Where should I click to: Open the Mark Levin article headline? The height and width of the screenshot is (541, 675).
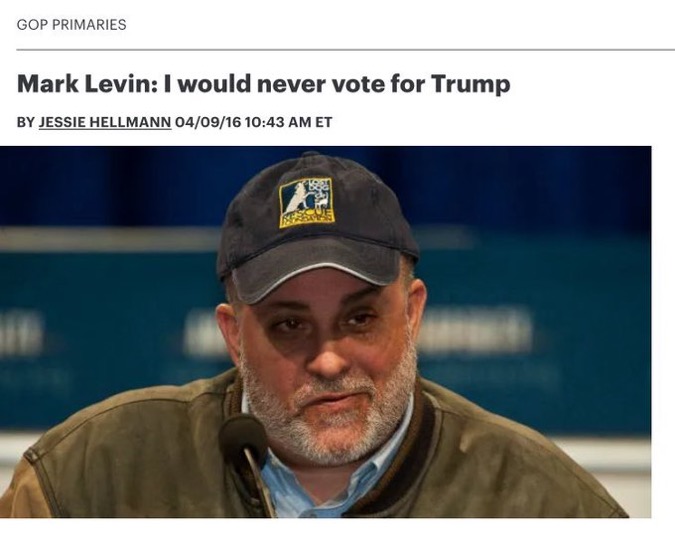(x=263, y=84)
